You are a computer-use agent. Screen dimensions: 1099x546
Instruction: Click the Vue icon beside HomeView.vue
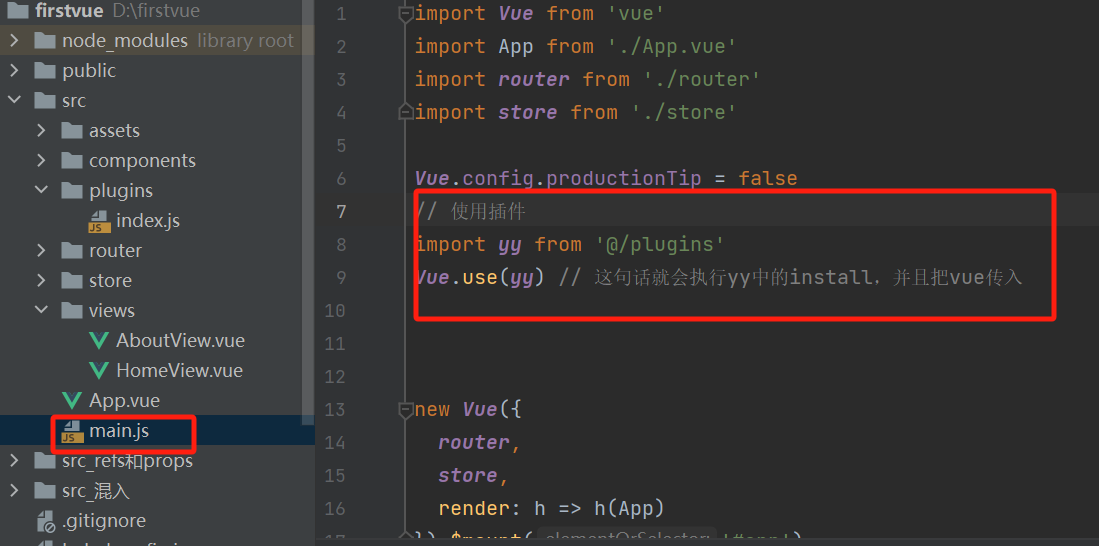coord(99,371)
